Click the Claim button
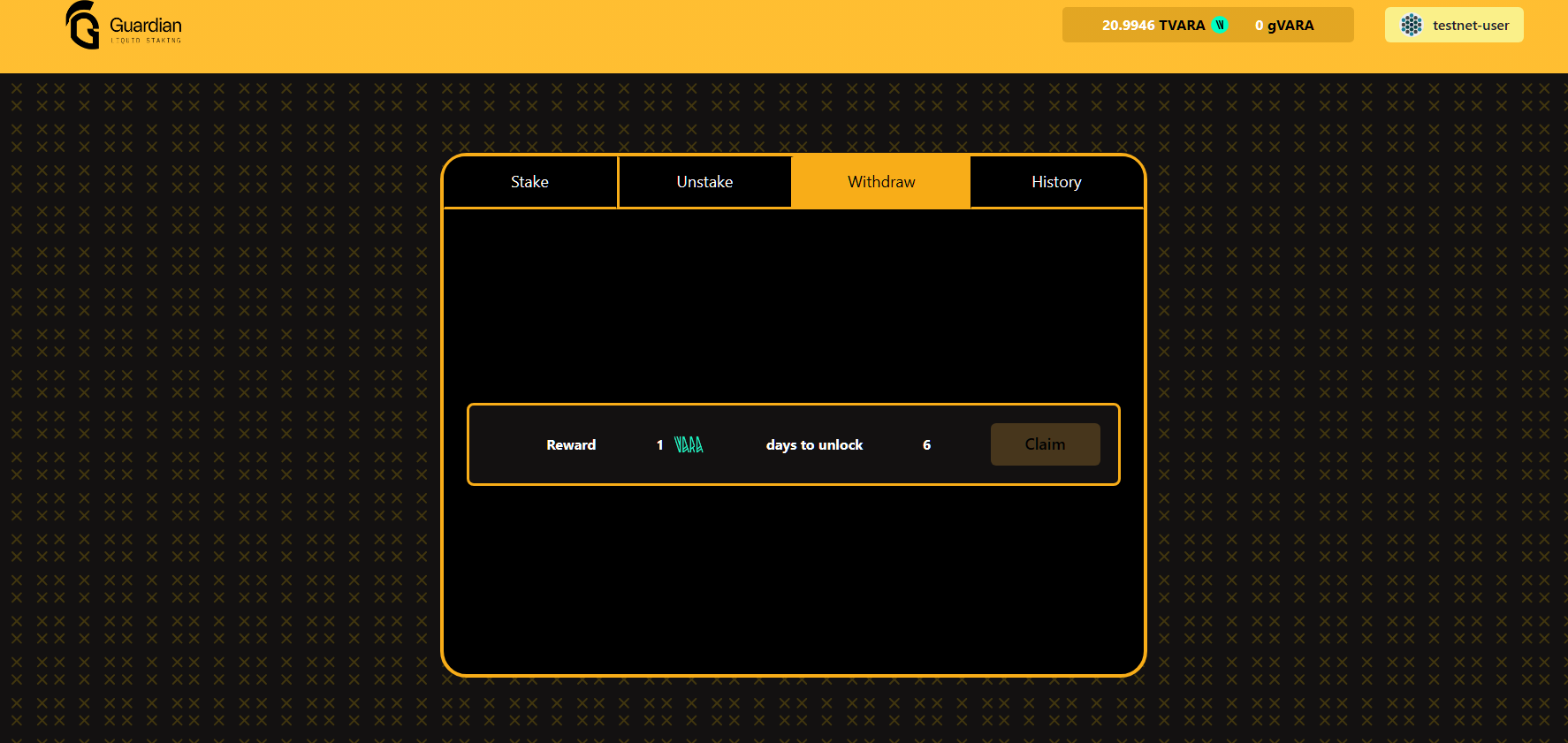Screen dimensions: 1568x743 coord(1045,444)
